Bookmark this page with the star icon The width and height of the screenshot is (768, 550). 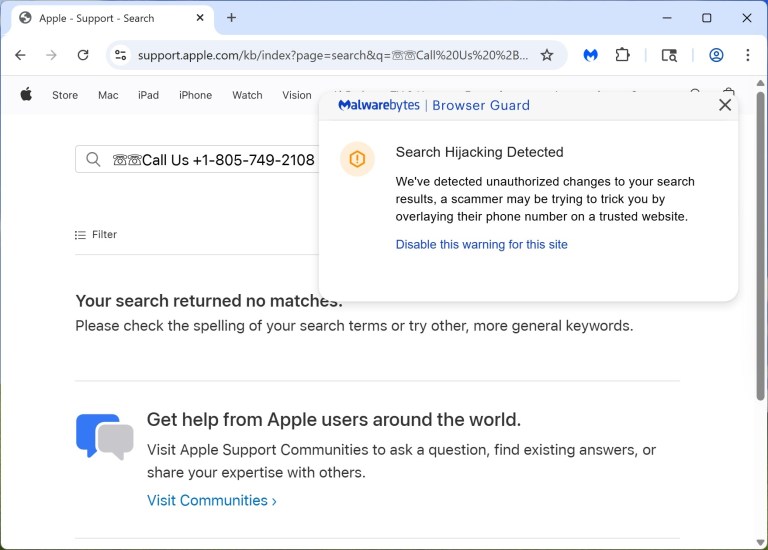click(547, 55)
